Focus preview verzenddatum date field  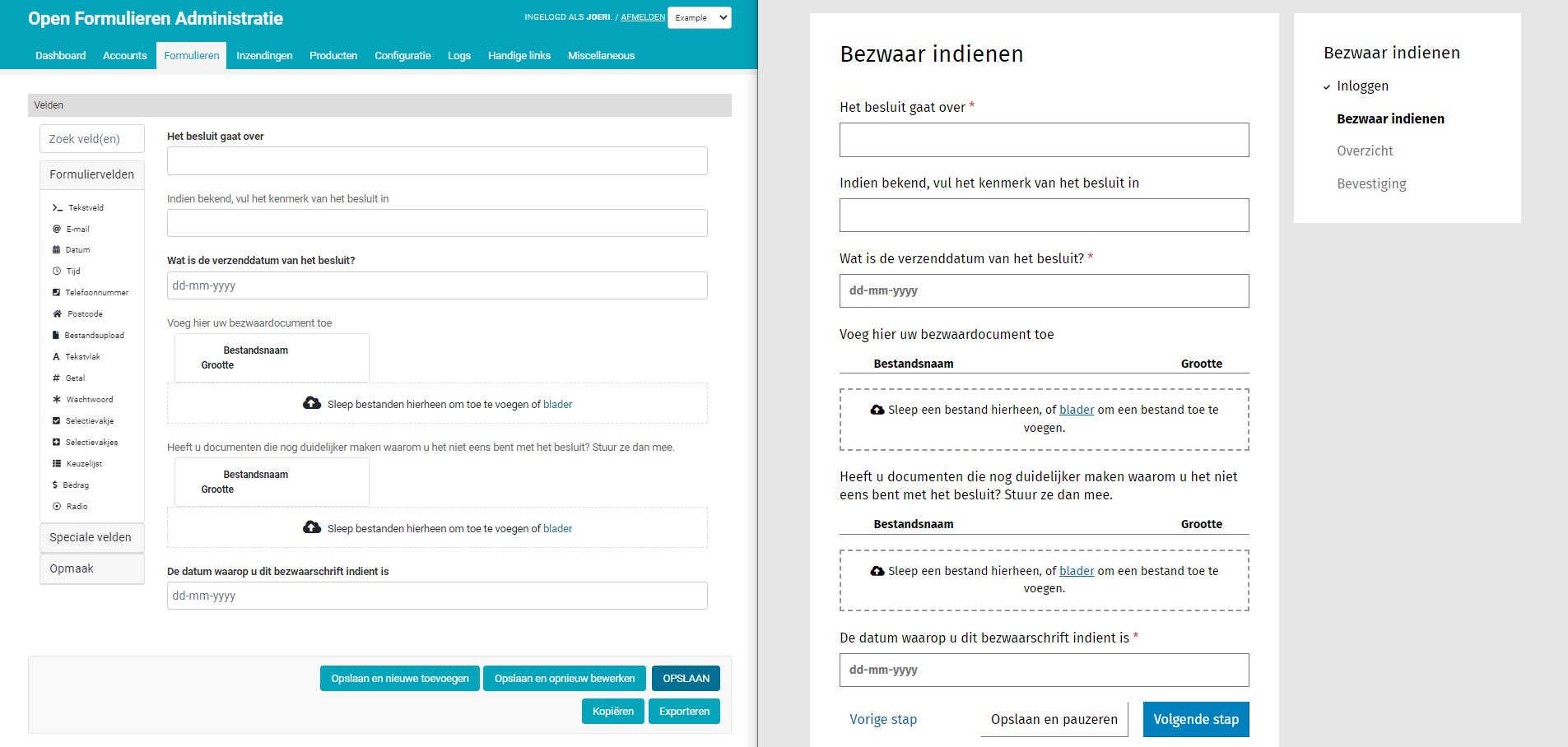[x=1045, y=290]
